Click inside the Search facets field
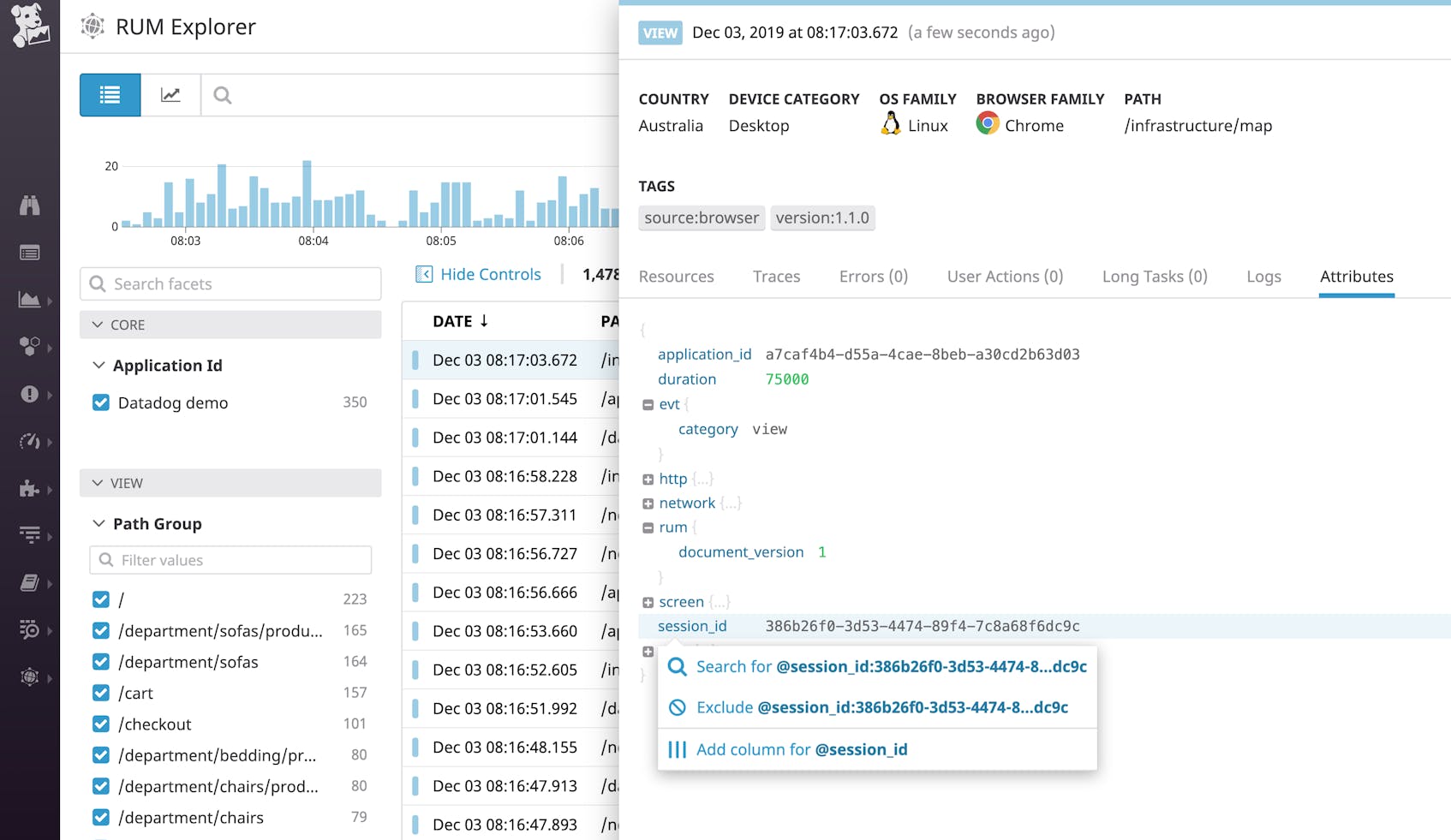Viewport: 1451px width, 840px height. click(231, 283)
